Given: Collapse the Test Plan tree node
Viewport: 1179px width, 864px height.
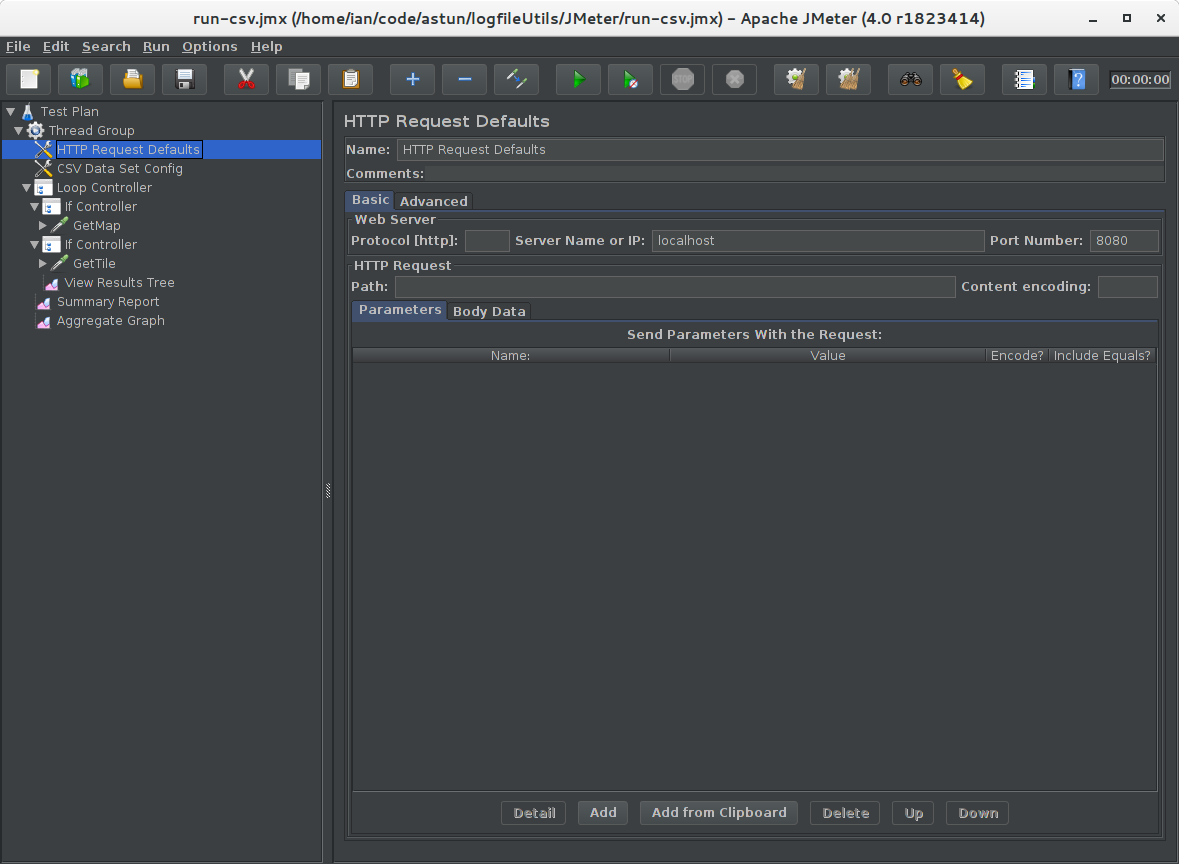Looking at the screenshot, I should pos(11,111).
